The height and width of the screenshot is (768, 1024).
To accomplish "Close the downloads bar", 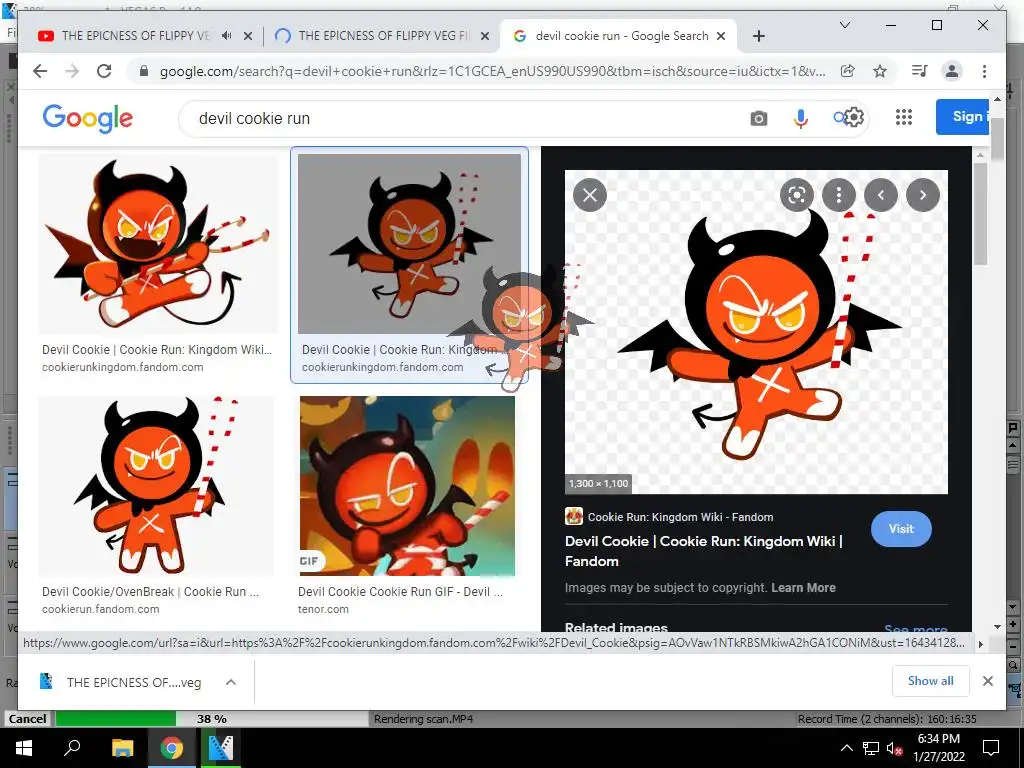I will tap(987, 681).
